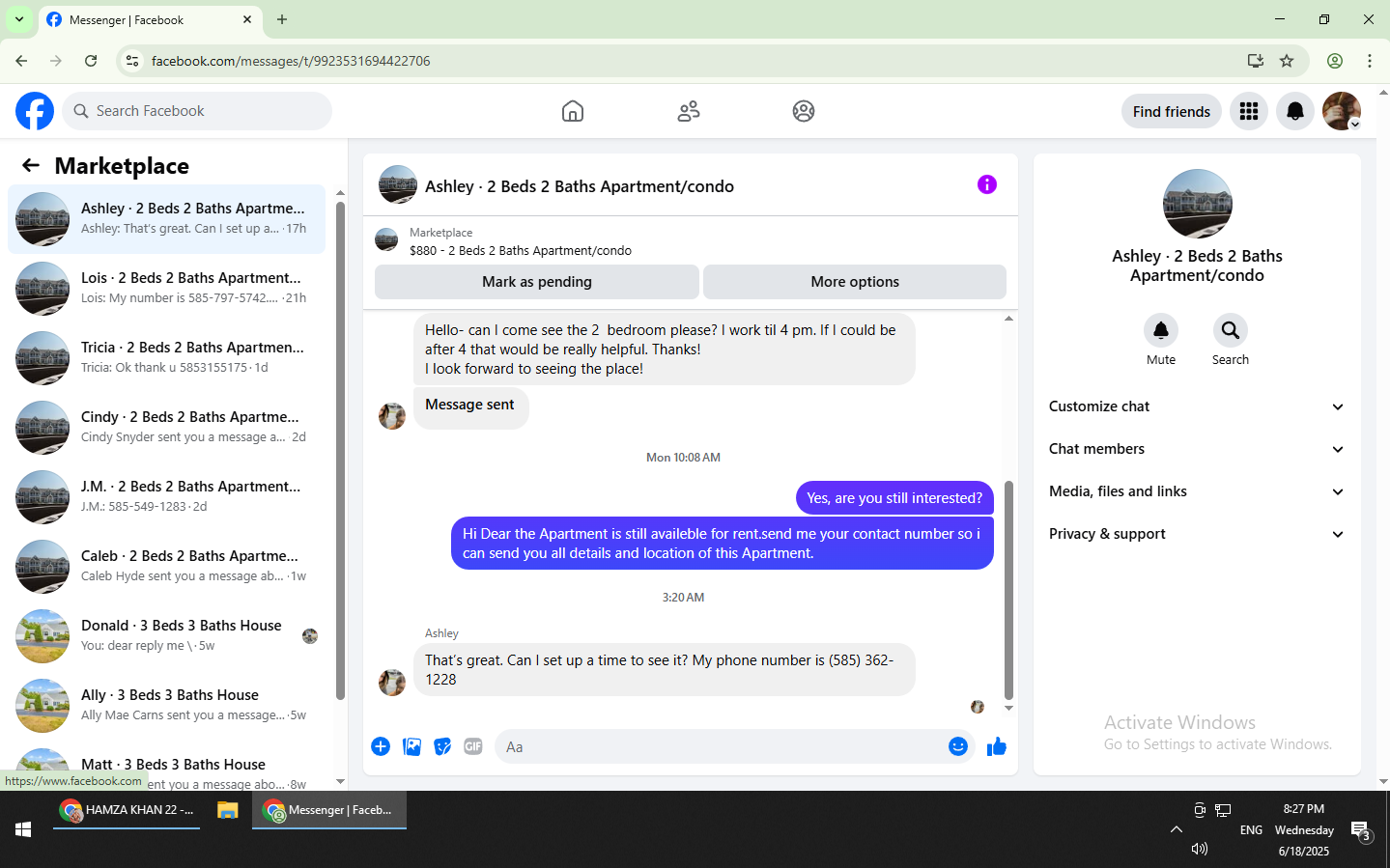Open Windows notification center
Screen dimensions: 1390x868
(1361, 831)
